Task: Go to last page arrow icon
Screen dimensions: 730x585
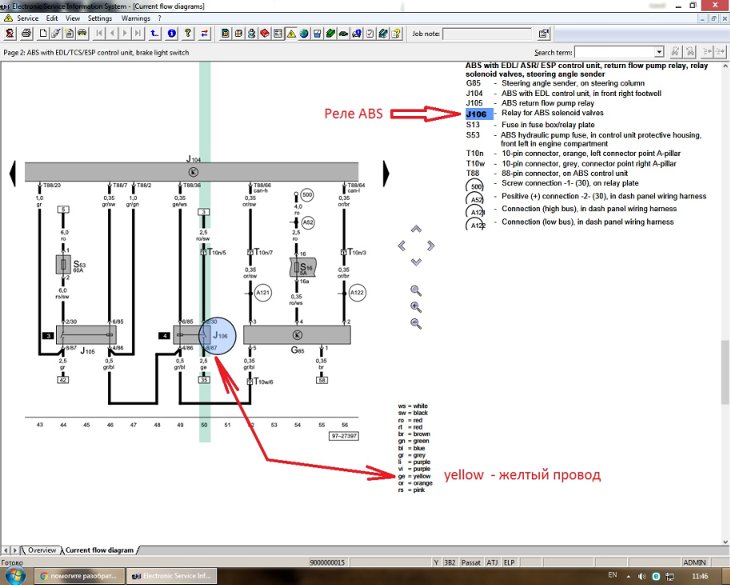Action: pyautogui.click(x=138, y=34)
